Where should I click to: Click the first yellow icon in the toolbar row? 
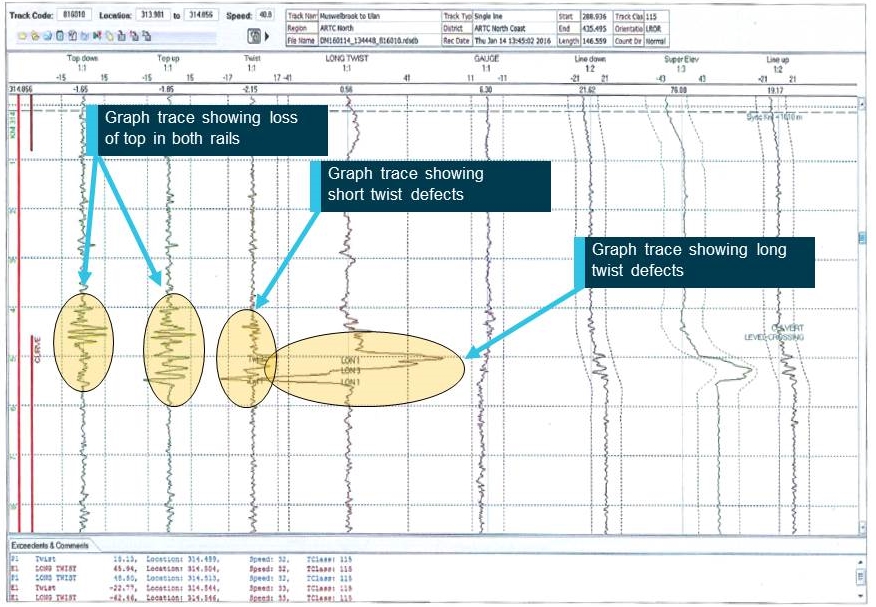(22, 36)
